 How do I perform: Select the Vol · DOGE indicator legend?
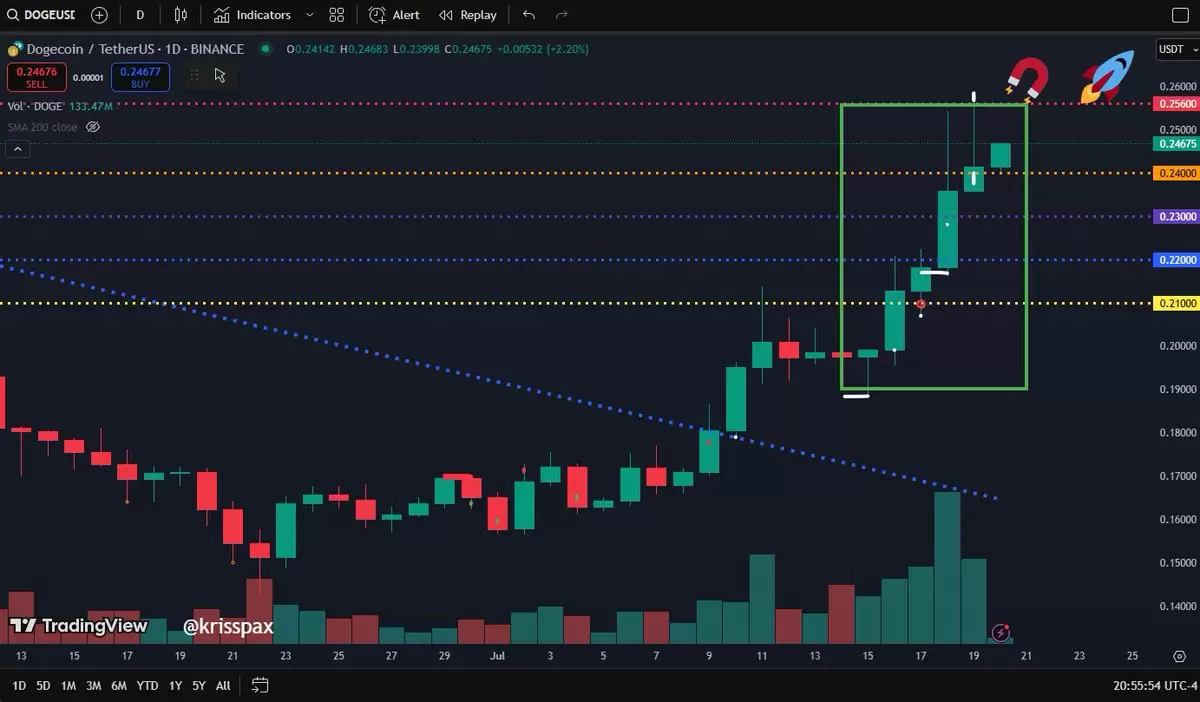(x=35, y=106)
